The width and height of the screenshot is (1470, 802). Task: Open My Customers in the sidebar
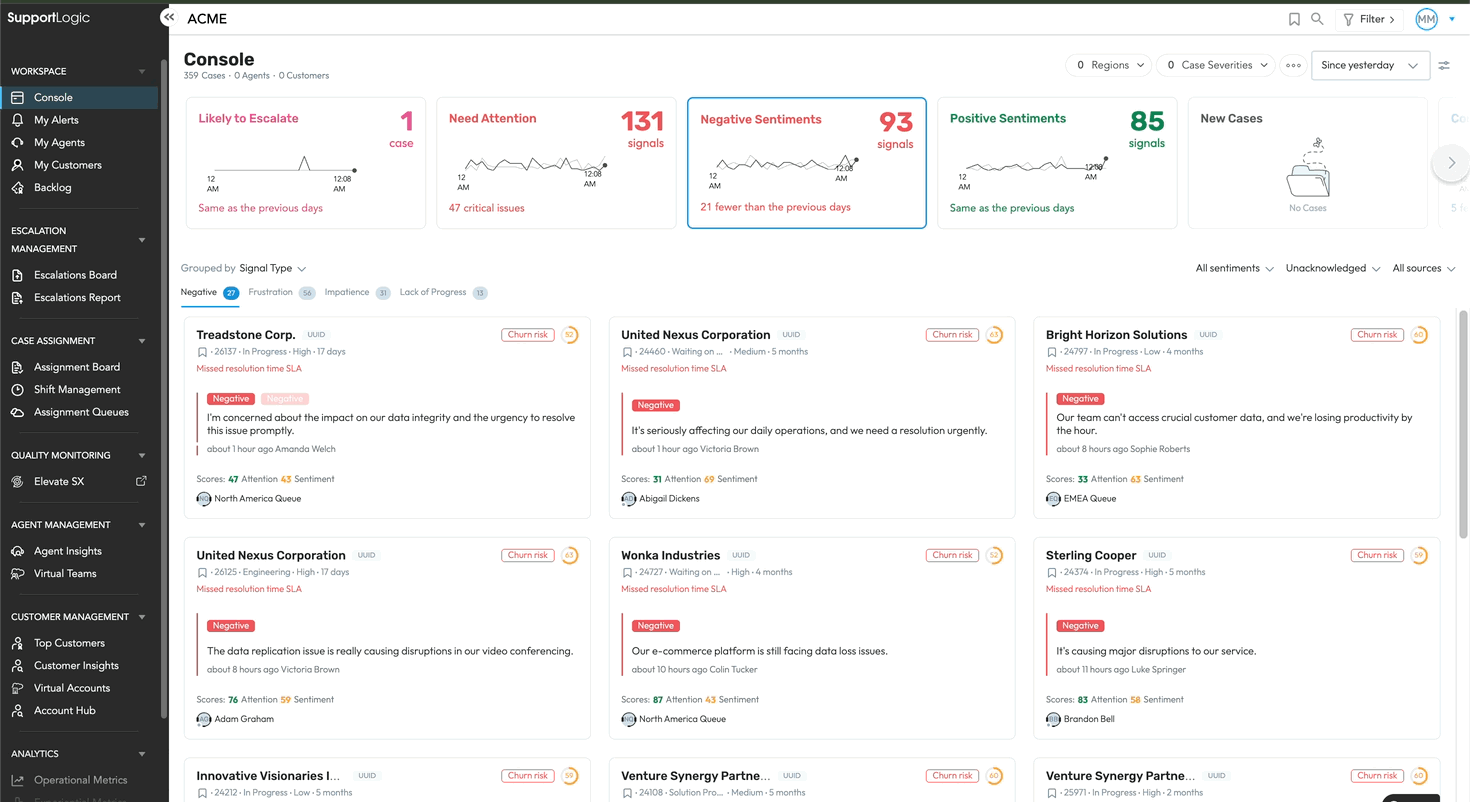coord(67,165)
